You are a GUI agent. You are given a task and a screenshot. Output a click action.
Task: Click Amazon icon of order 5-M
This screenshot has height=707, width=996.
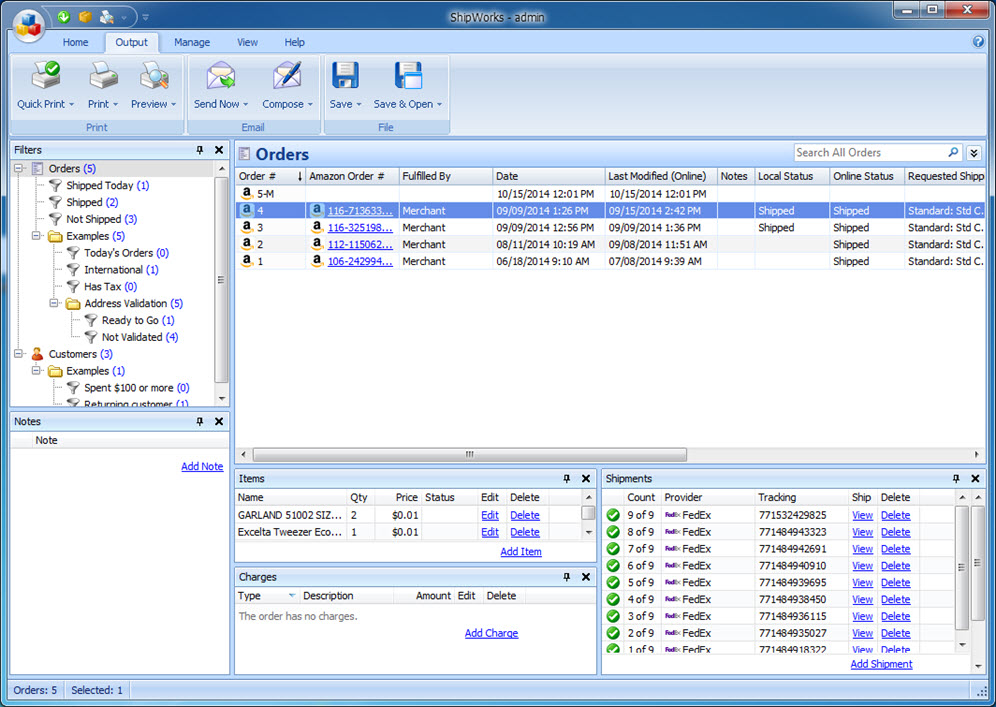247,193
